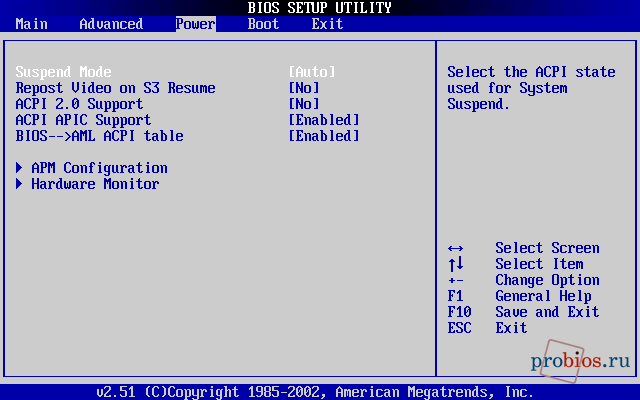Select Repost Video on S3 Resume
Viewport: 640px width, 400px height.
[116, 88]
